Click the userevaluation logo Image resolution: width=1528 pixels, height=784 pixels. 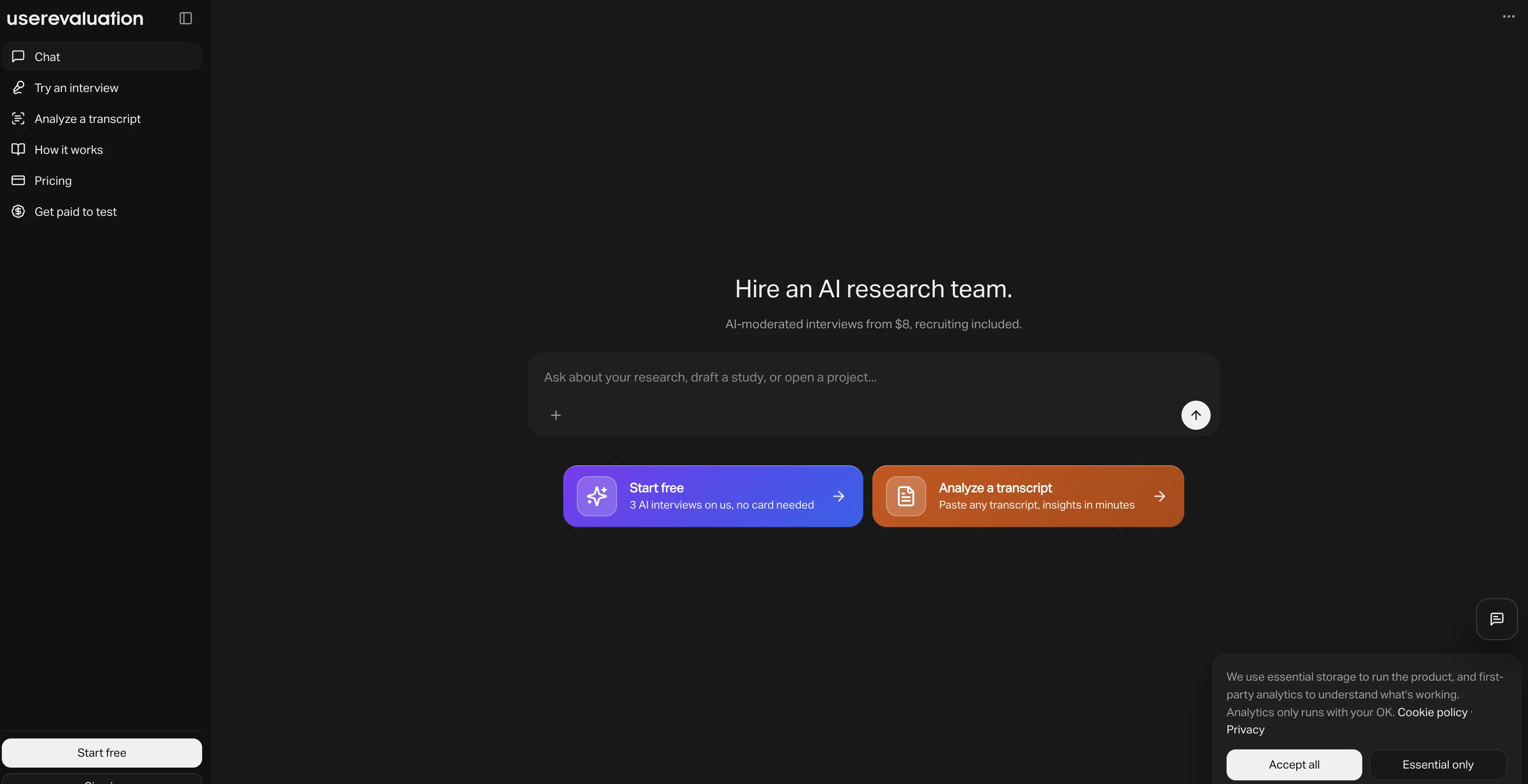tap(75, 18)
